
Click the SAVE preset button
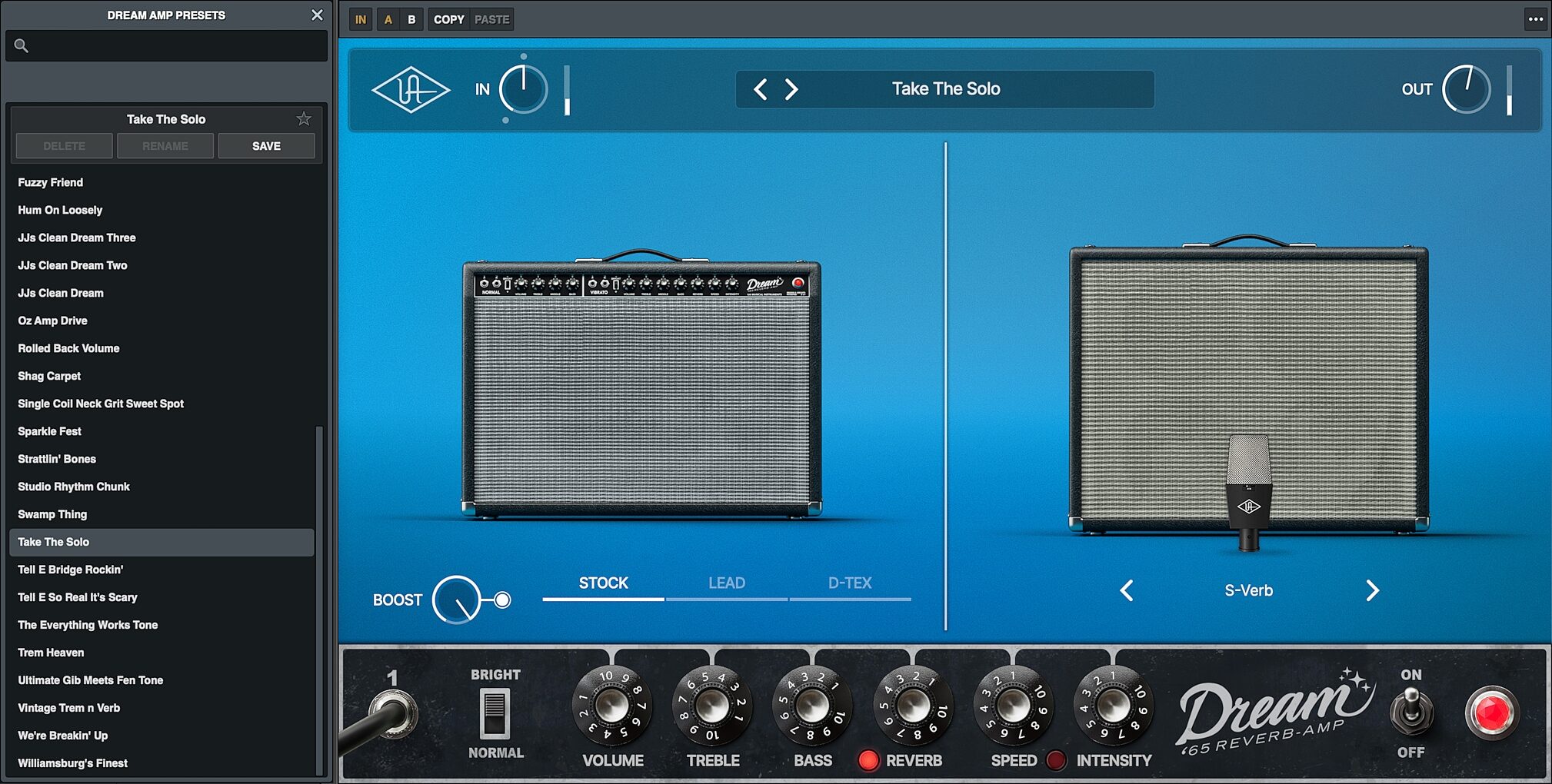click(x=267, y=146)
